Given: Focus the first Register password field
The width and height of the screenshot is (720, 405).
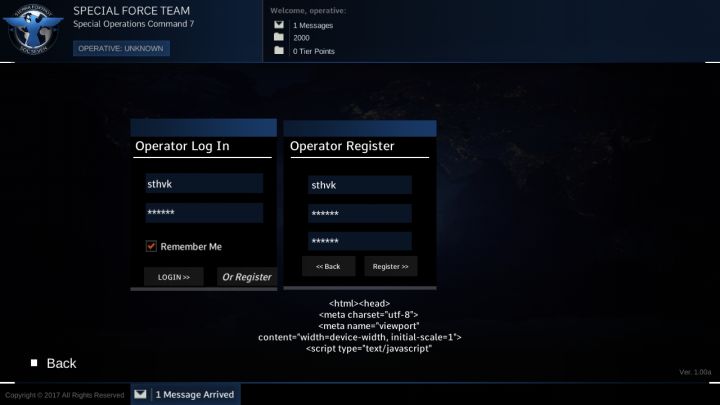Looking at the screenshot, I should [360, 214].
